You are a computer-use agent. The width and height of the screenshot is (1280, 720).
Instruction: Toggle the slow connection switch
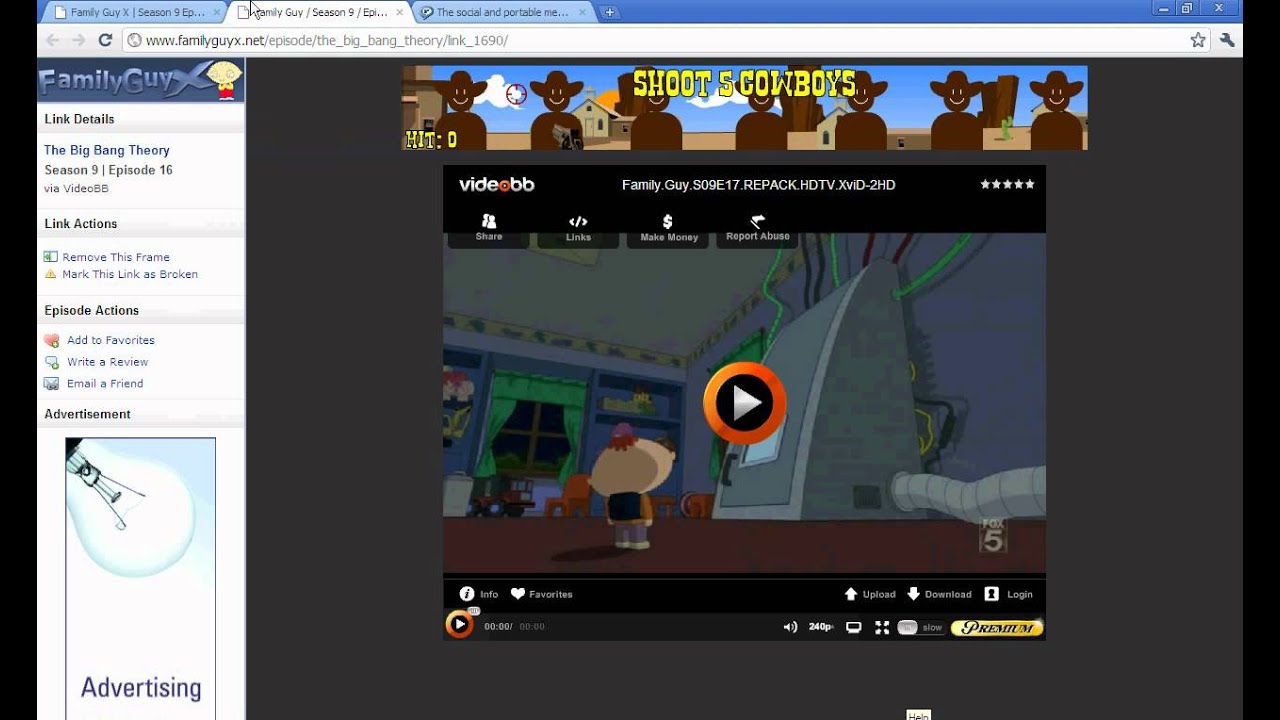pos(919,627)
